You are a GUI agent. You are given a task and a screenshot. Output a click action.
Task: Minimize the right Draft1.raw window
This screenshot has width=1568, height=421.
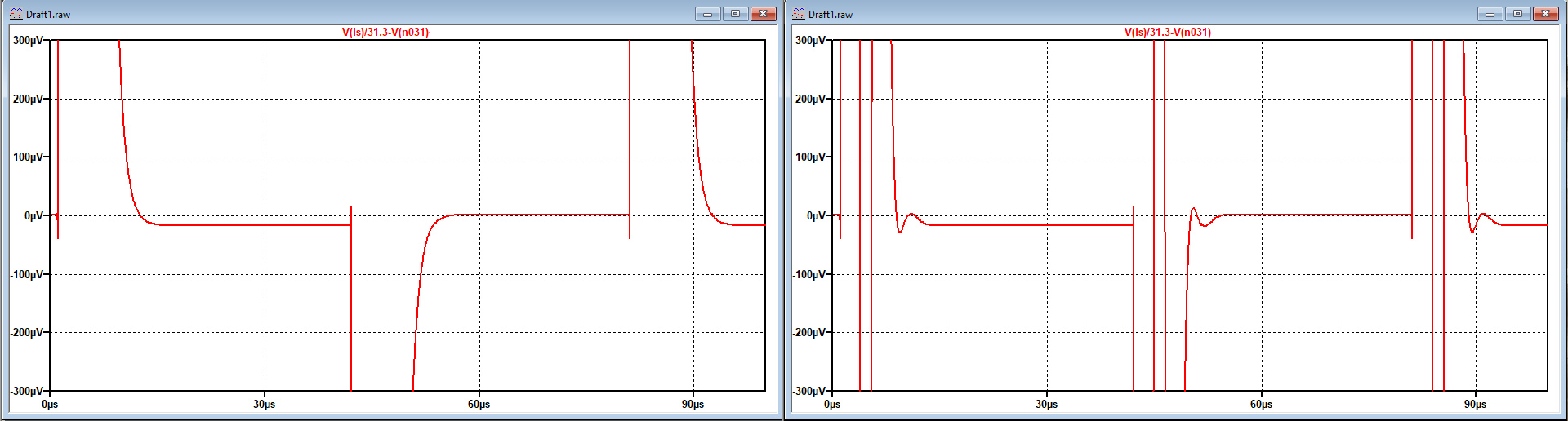click(x=1490, y=14)
